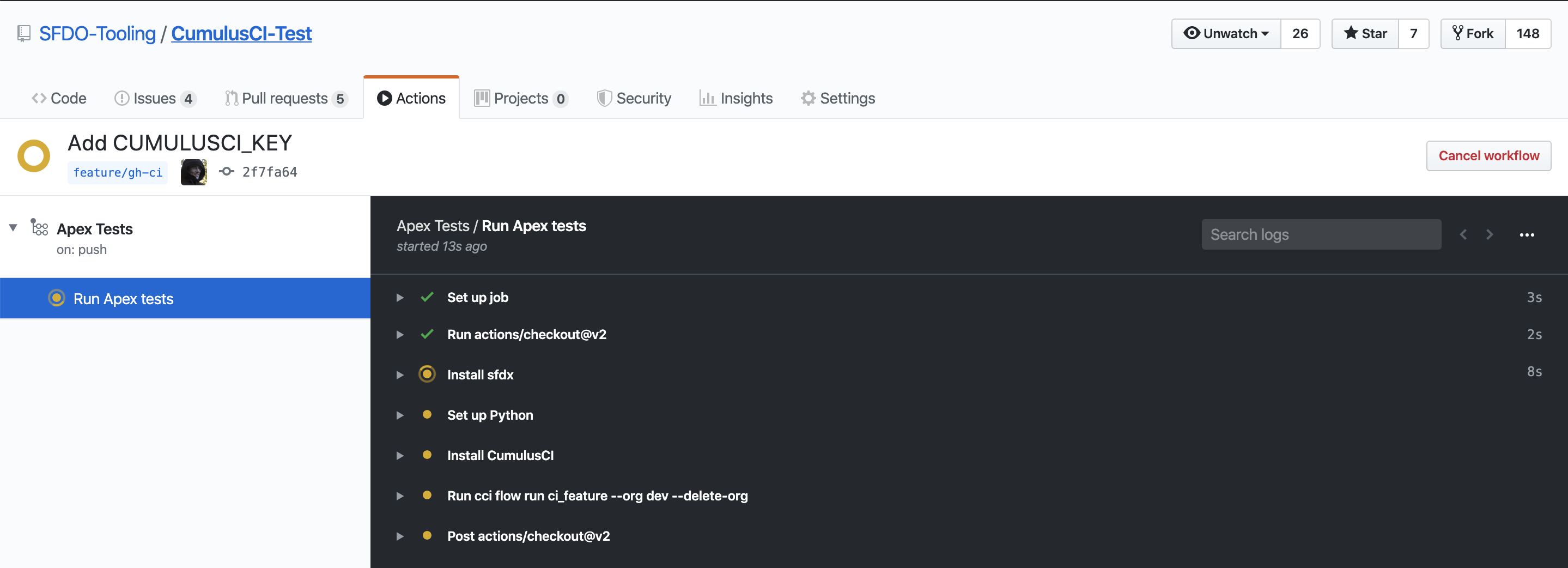The width and height of the screenshot is (1568, 568).
Task: Click the Cancel workflow button
Action: pyautogui.click(x=1488, y=155)
